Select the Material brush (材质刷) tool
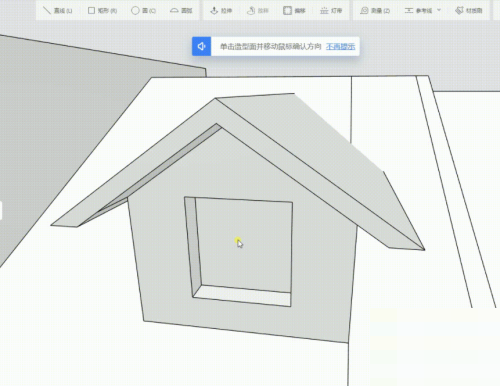 coord(469,11)
